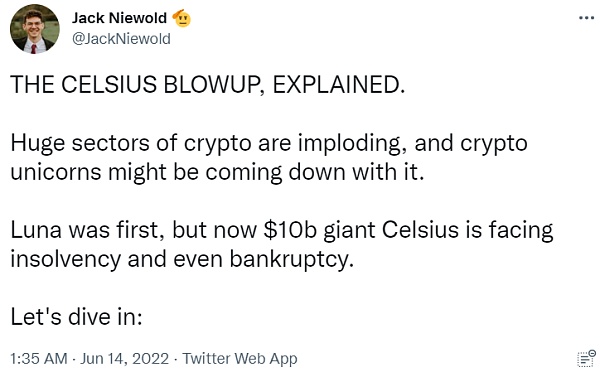Open the Jack Niewold display name

click(x=119, y=18)
